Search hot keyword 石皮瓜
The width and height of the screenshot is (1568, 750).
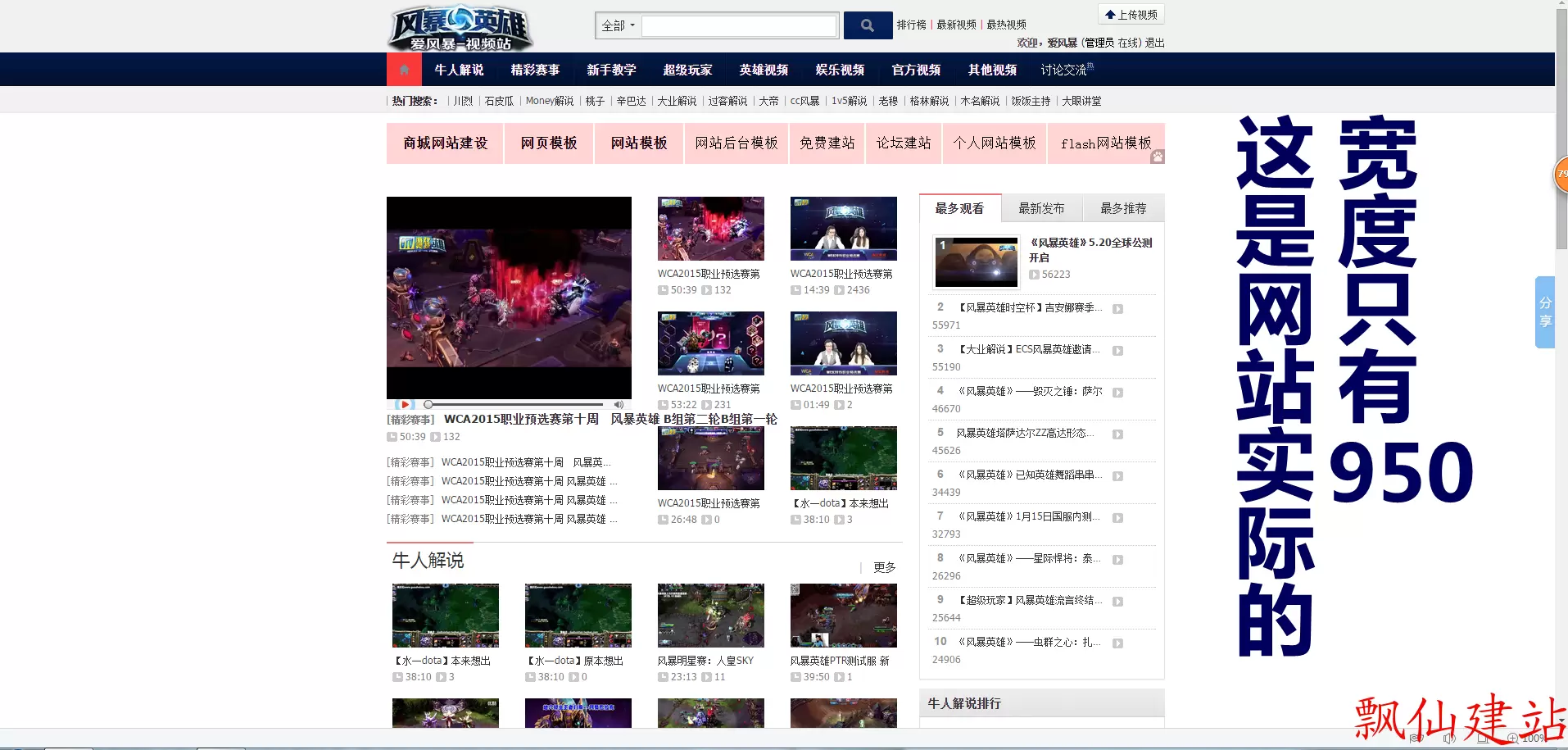pyautogui.click(x=499, y=101)
